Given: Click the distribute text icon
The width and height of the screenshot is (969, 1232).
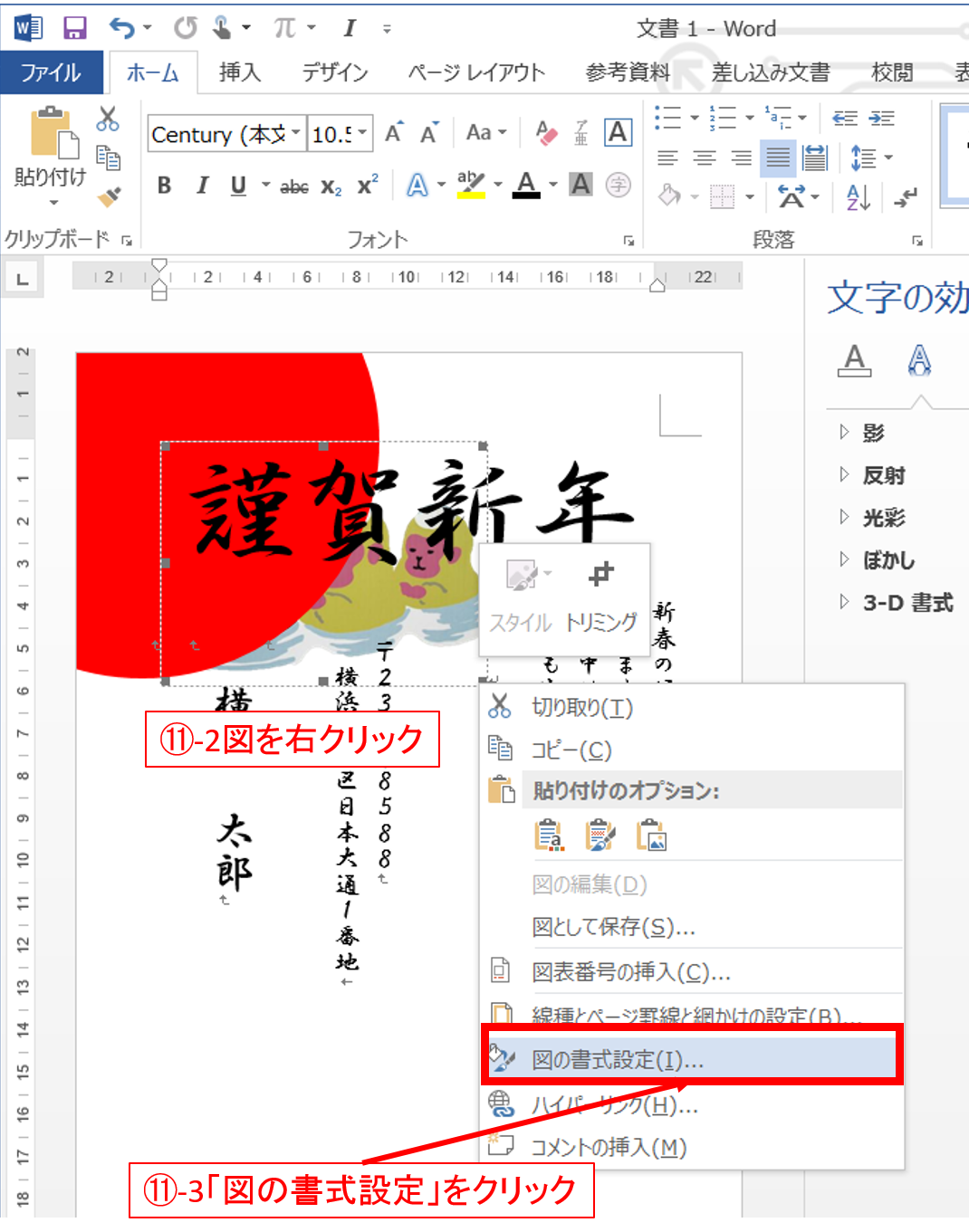Looking at the screenshot, I should point(815,158).
